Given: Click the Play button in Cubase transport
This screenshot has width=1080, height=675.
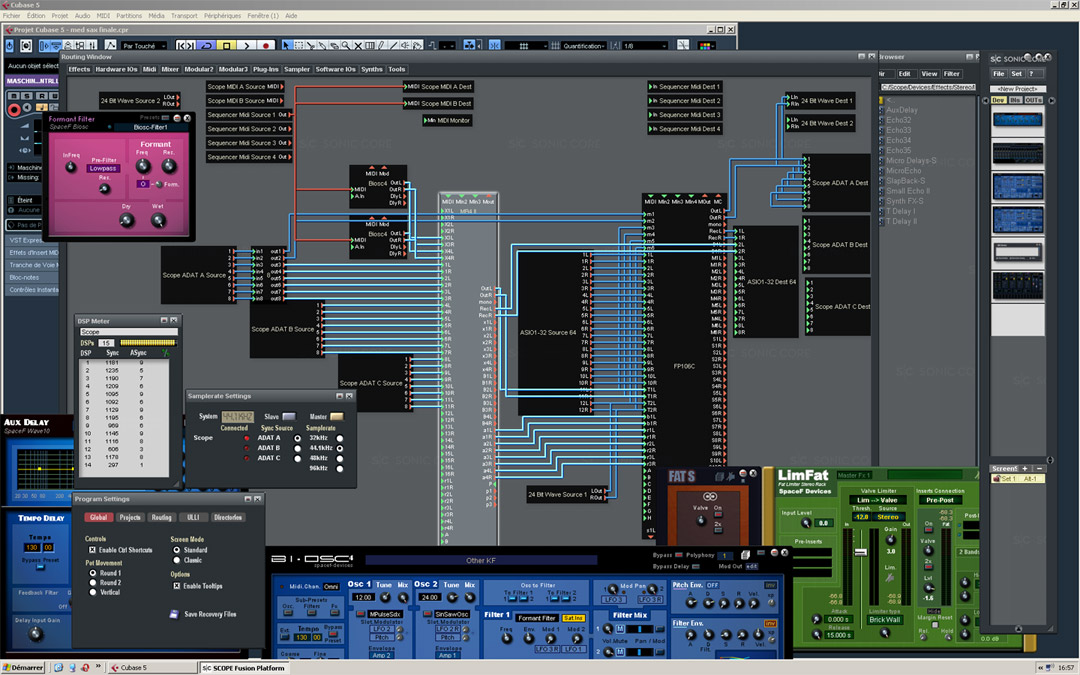Looking at the screenshot, I should pos(247,46).
